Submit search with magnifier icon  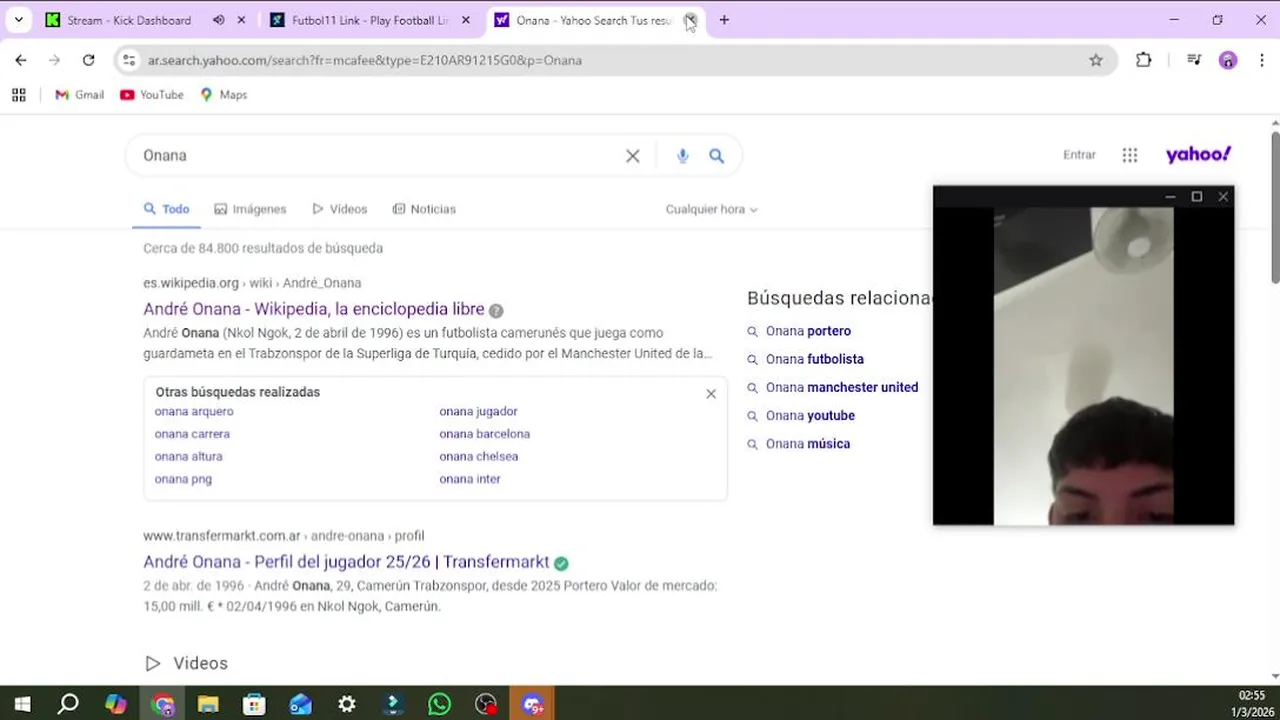coord(717,156)
